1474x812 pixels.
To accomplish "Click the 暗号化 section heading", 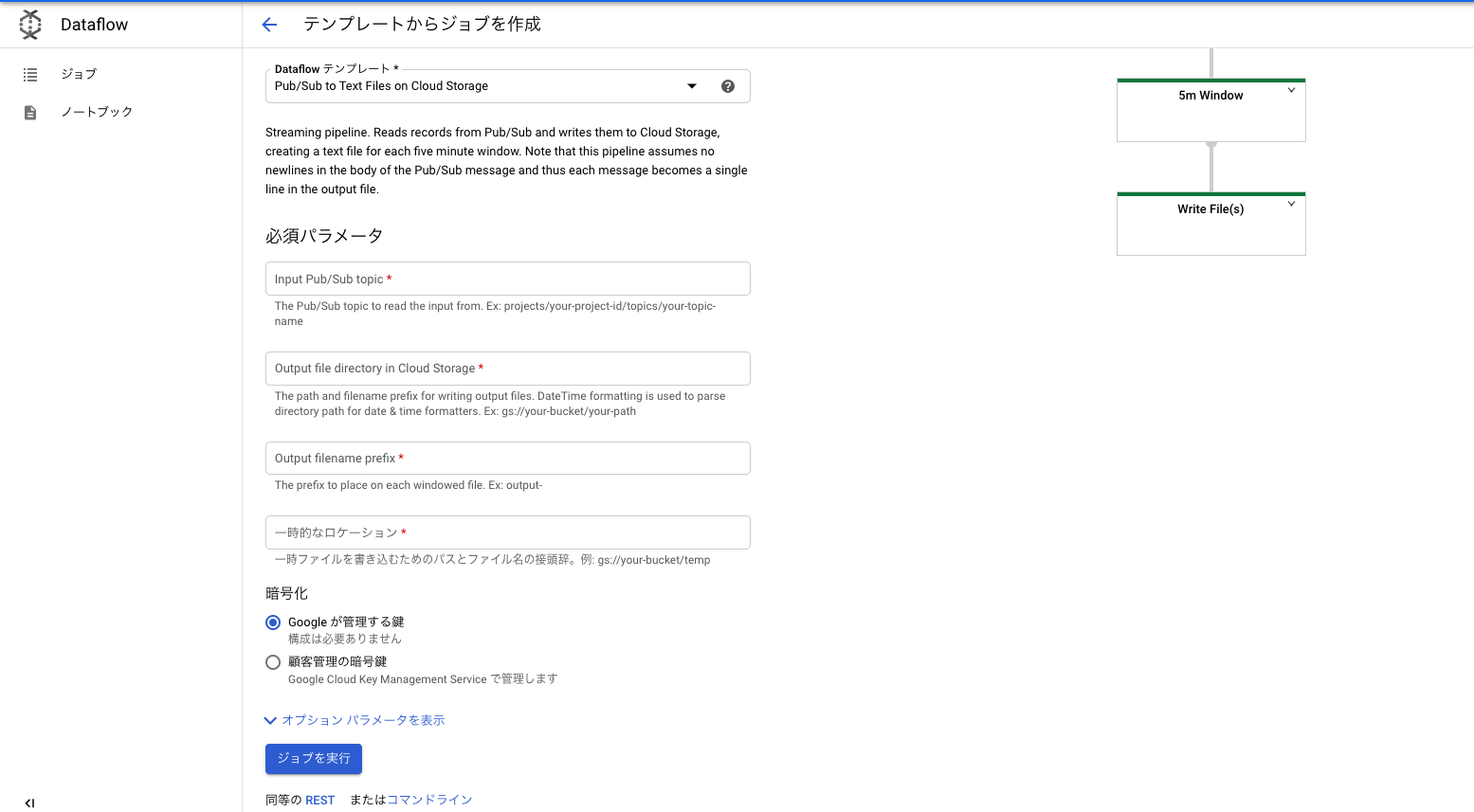I will click(x=286, y=593).
